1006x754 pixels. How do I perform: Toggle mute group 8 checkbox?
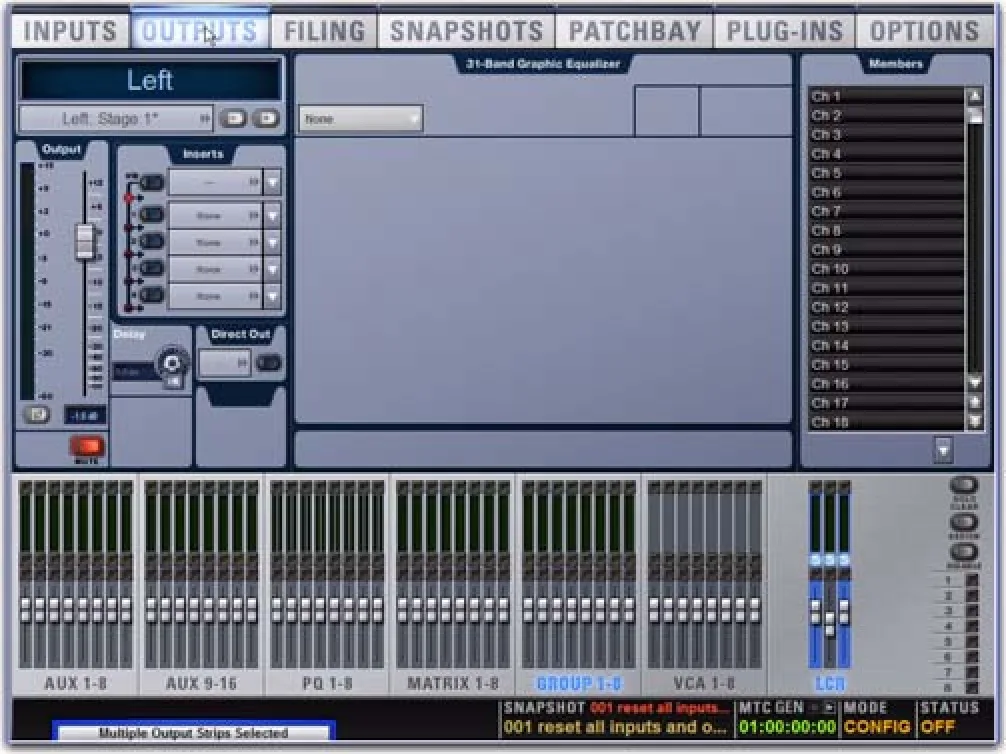click(x=972, y=687)
